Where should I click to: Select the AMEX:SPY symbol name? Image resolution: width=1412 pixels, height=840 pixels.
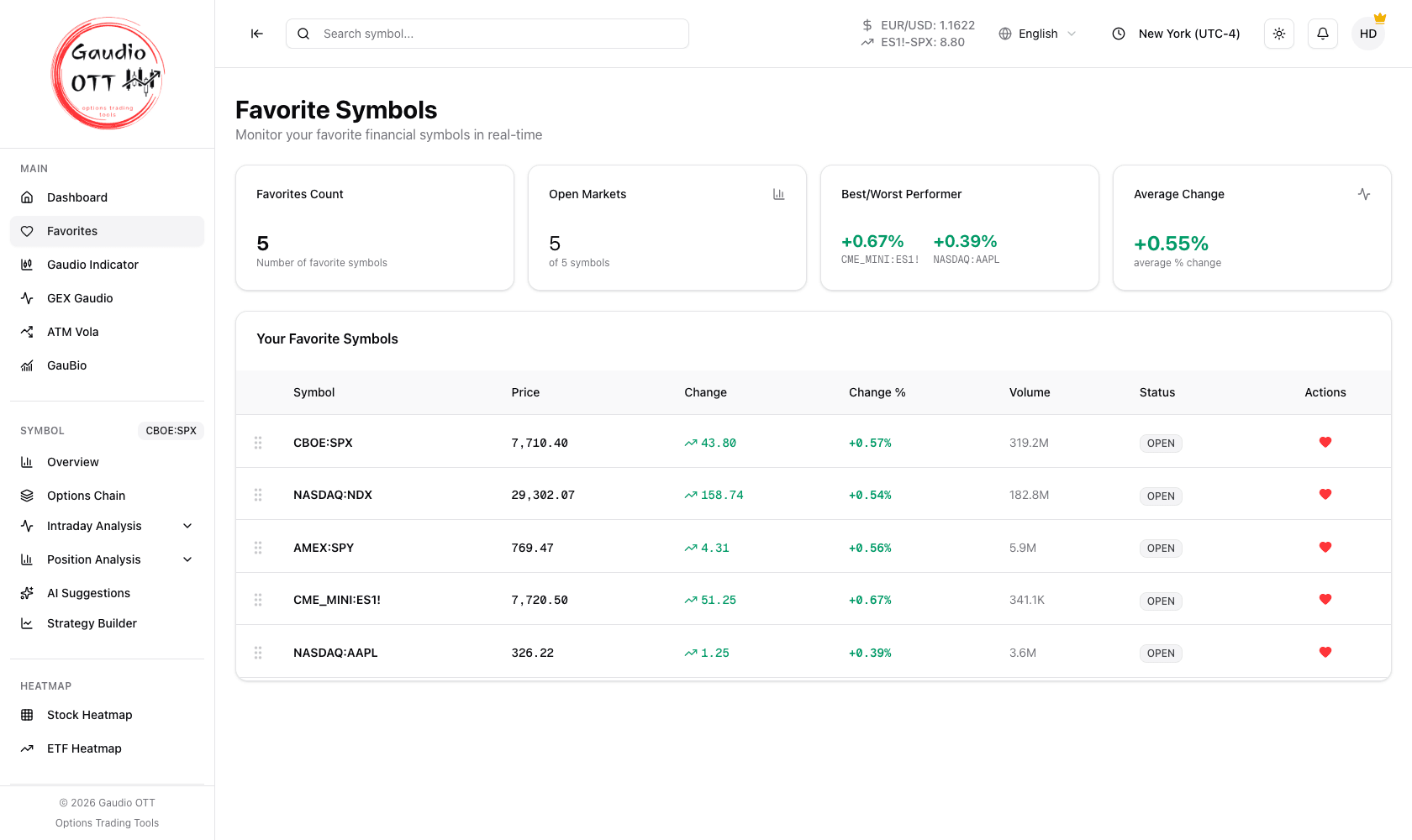324,548
